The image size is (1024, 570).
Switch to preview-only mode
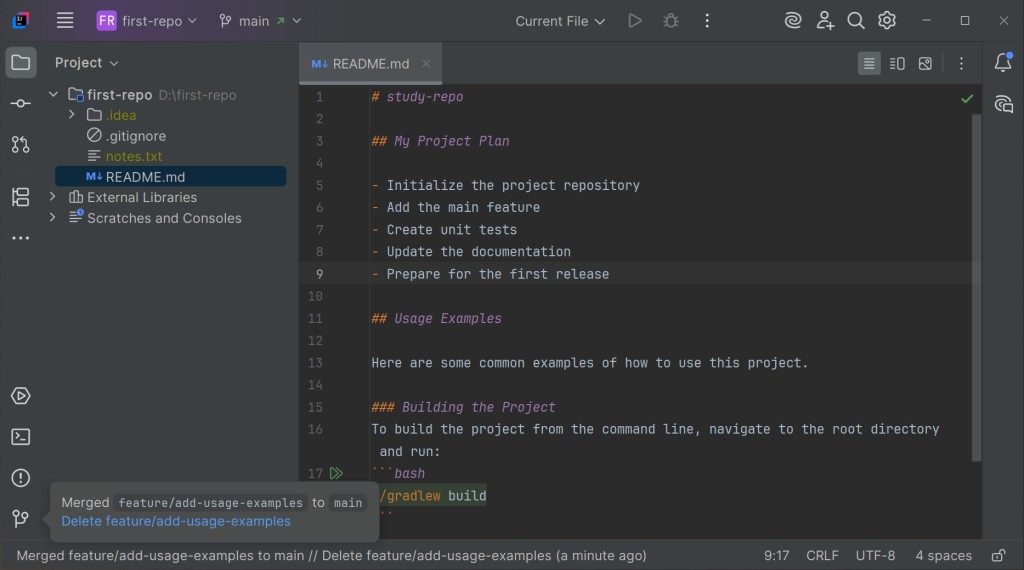click(x=925, y=63)
